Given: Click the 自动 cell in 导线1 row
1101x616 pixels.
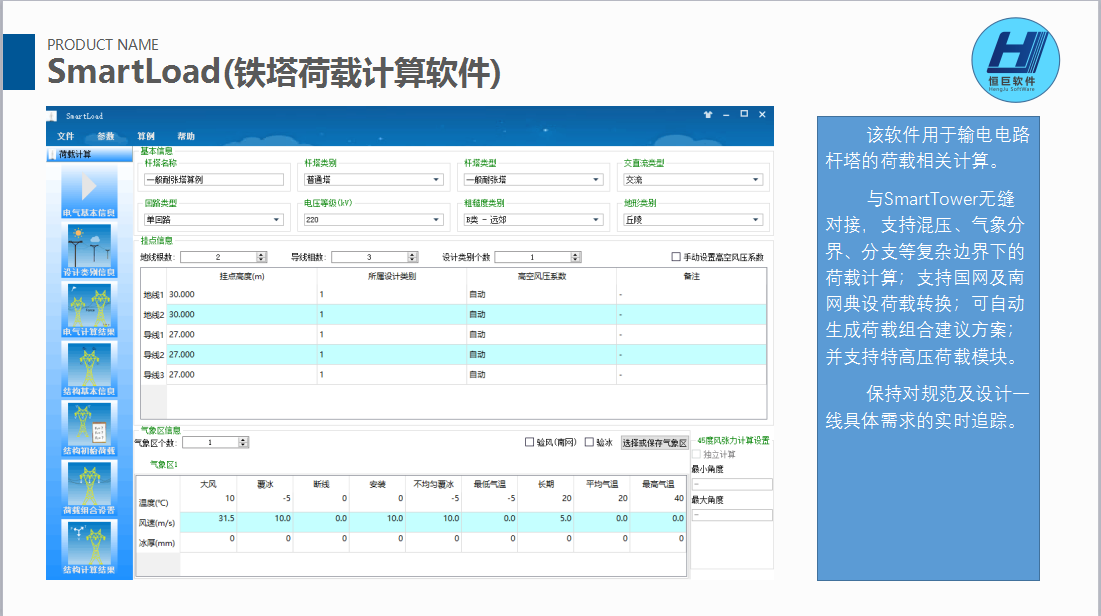Looking at the screenshot, I should 542,335.
